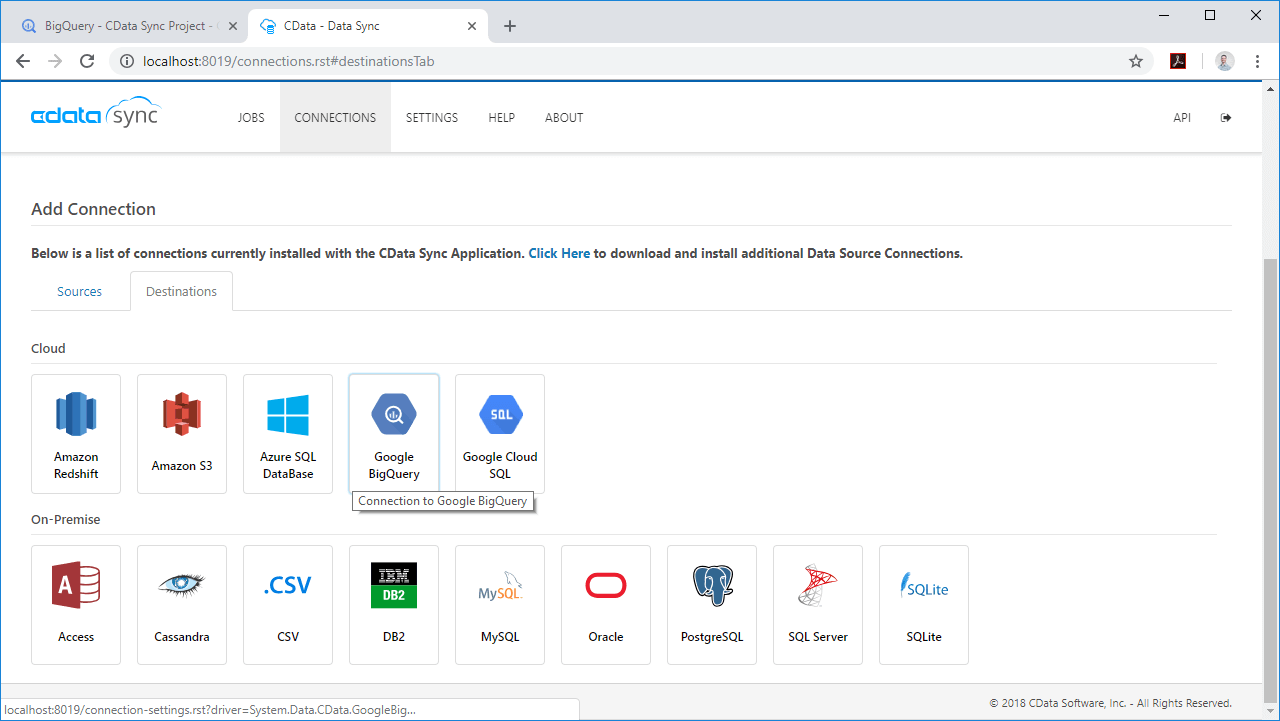
Task: Select the MySQL on-premise connector
Action: pos(500,604)
